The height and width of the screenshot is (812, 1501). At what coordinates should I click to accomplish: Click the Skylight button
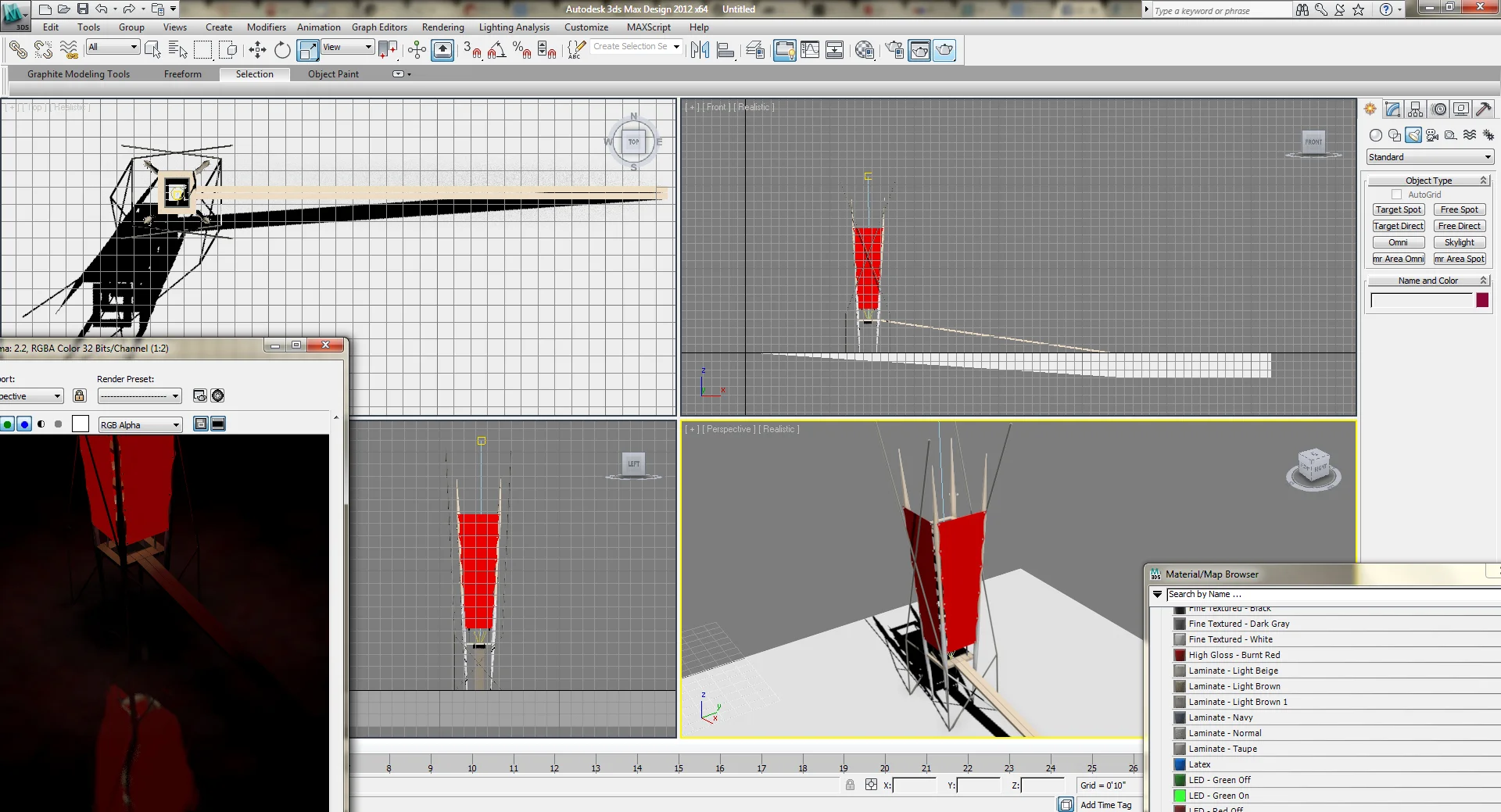point(1460,242)
